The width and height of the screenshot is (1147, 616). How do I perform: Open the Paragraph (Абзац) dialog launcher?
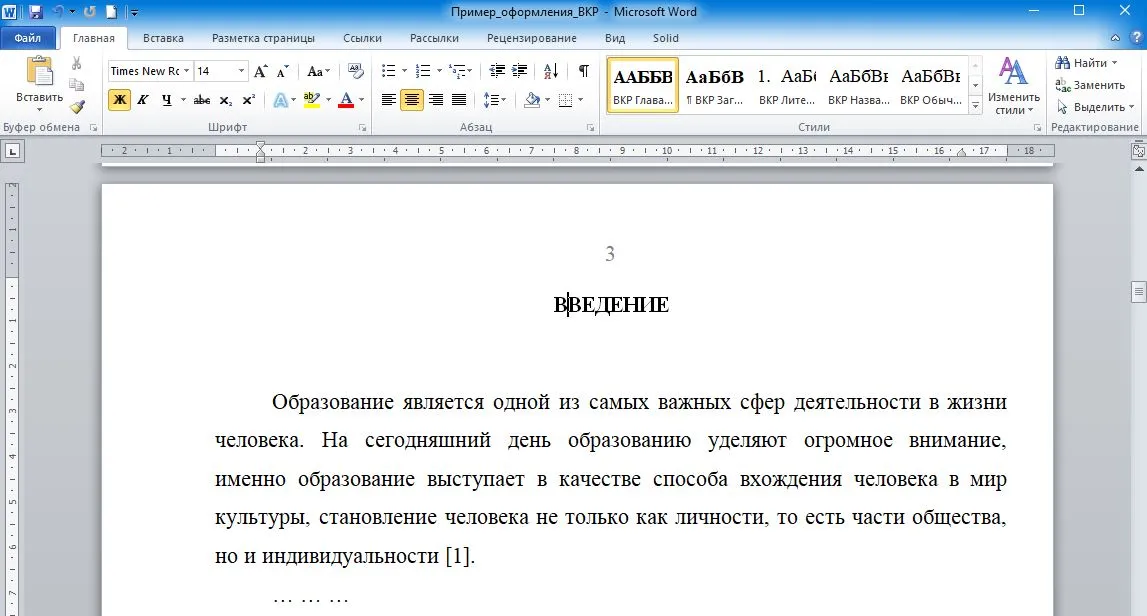590,128
